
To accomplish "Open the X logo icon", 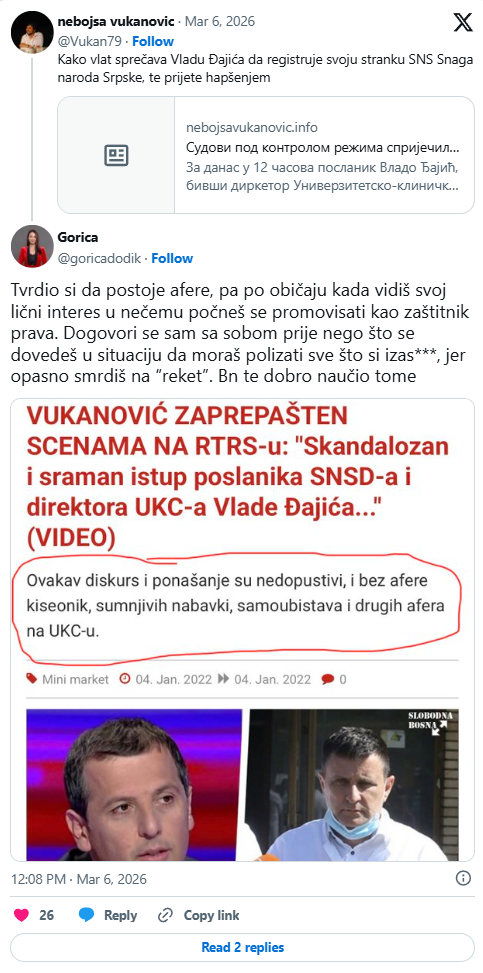I will pos(463,22).
